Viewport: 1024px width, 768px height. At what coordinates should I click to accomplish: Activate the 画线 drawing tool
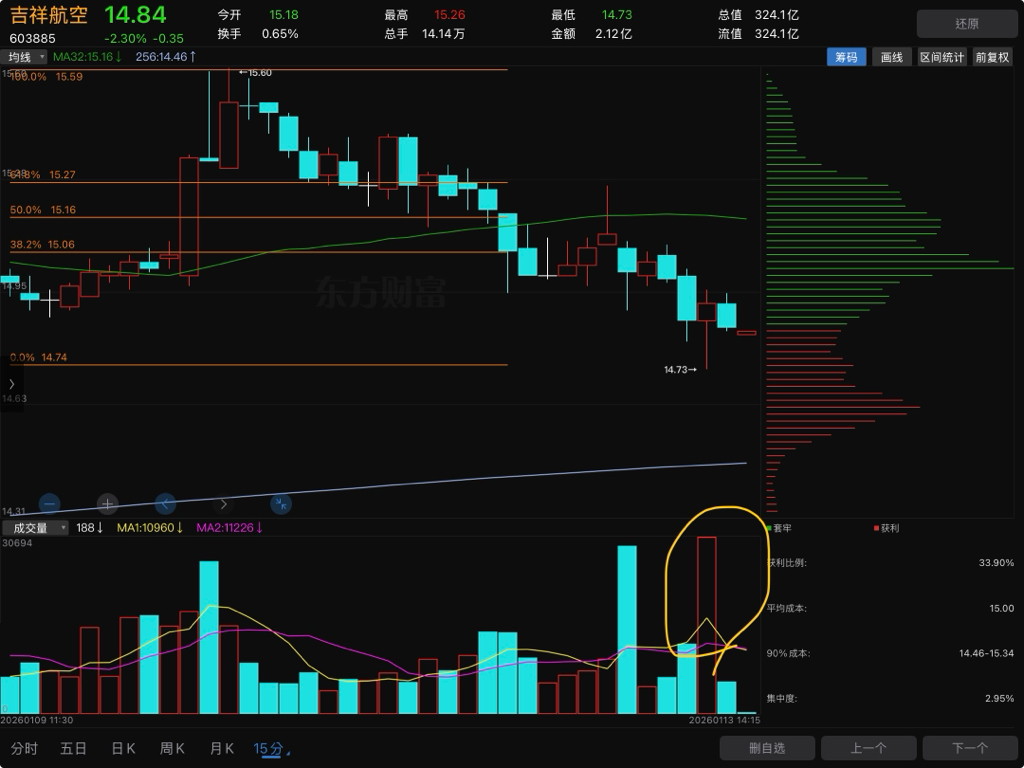891,57
